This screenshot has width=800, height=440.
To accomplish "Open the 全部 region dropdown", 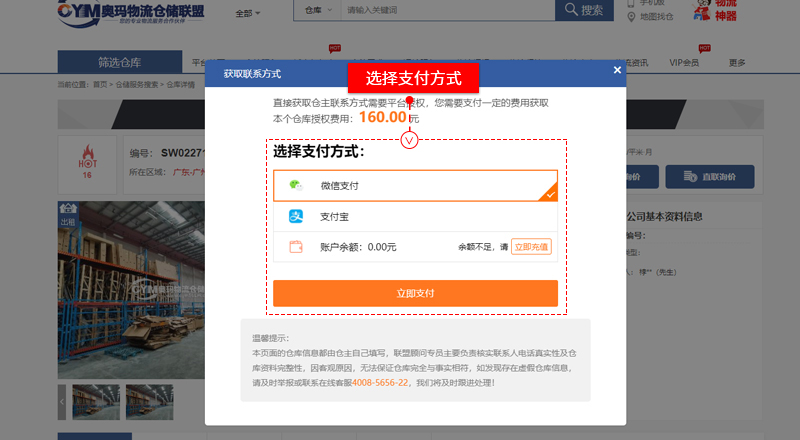I will pyautogui.click(x=247, y=13).
